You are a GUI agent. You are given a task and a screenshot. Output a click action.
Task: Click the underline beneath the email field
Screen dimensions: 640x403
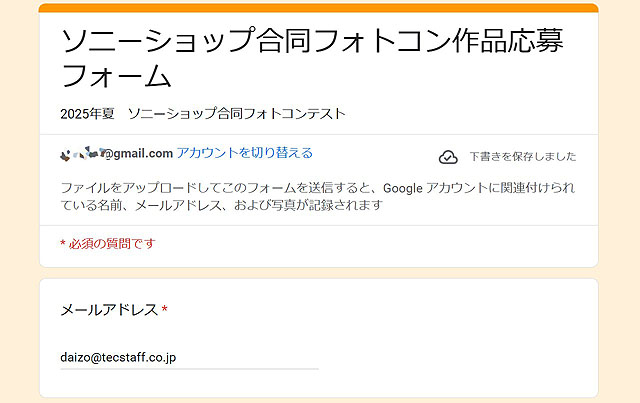pos(189,369)
